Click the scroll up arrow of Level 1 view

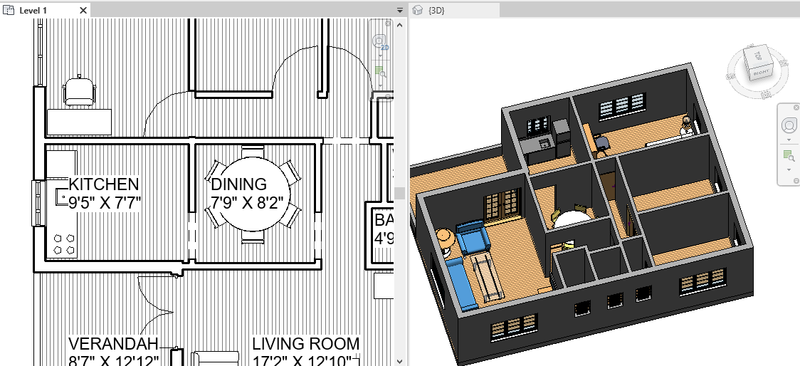[x=400, y=24]
